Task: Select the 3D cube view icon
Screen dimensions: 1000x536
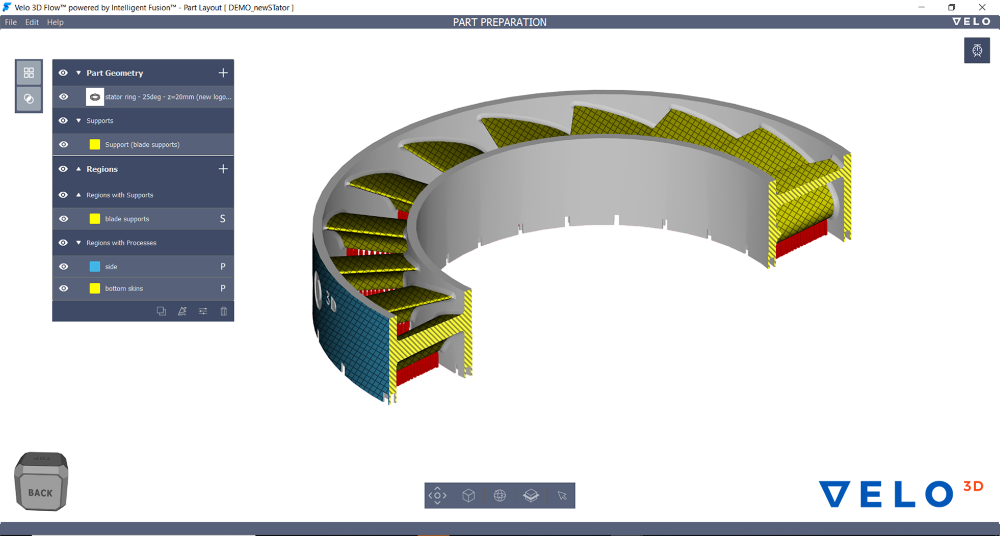Action: coord(468,495)
